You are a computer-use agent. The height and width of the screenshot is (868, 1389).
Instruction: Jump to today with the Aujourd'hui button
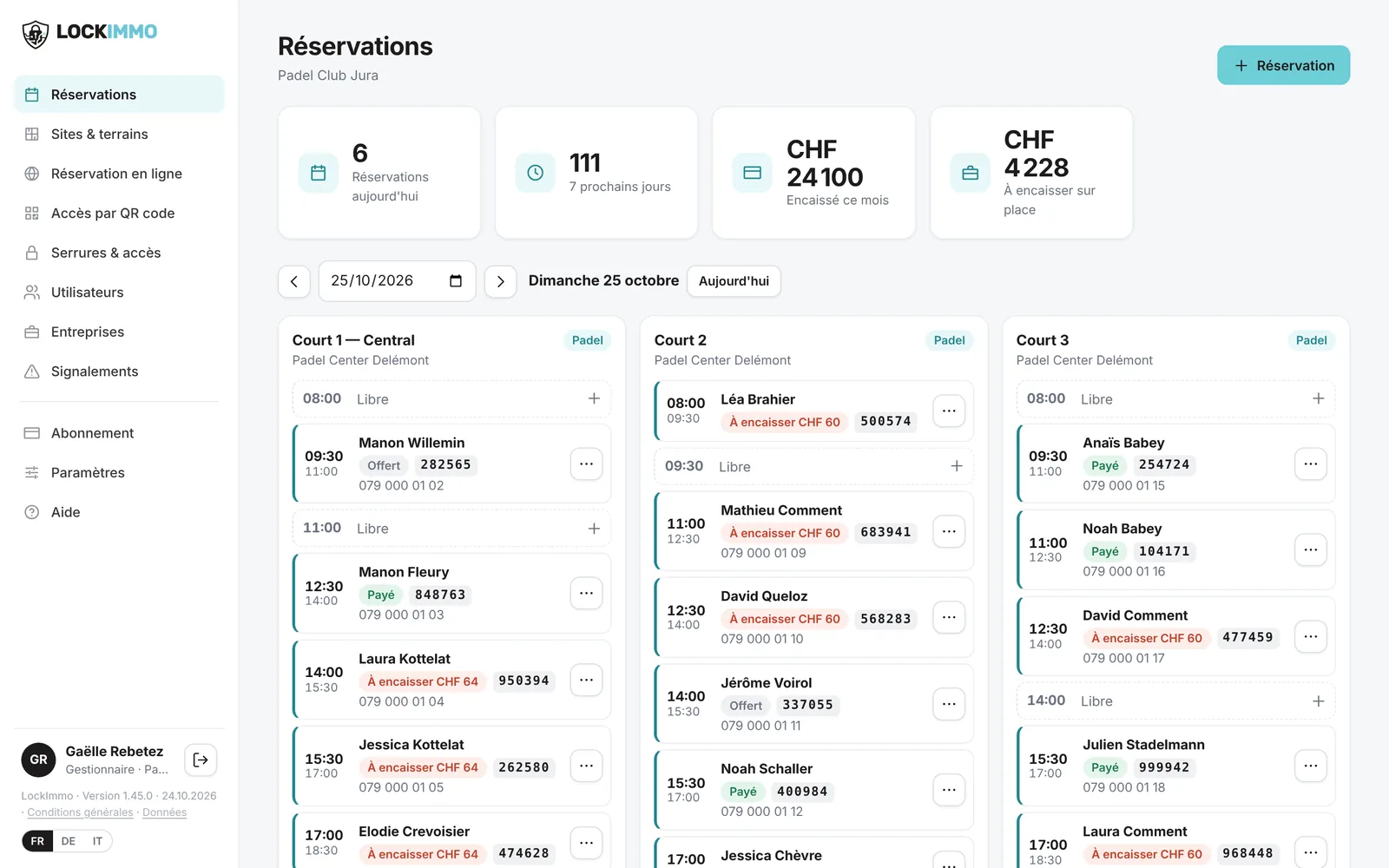click(734, 281)
